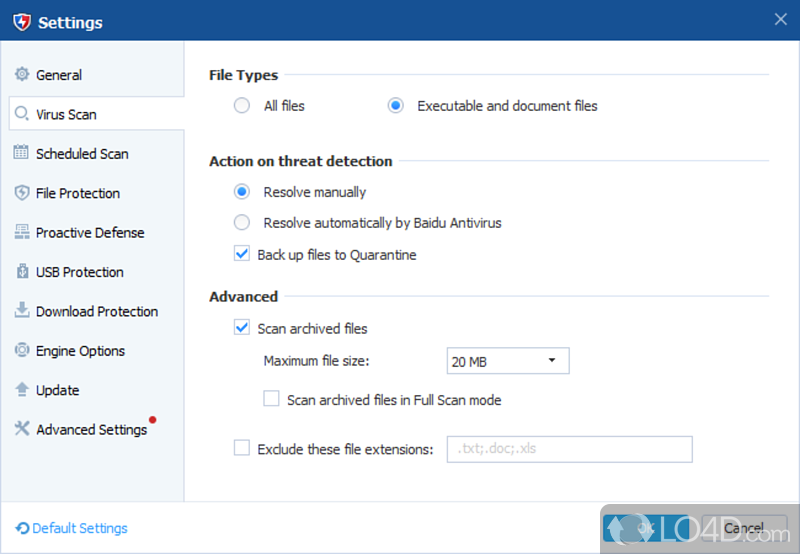The image size is (800, 554).
Task: Open the Maximum file size dropdown
Action: 508,361
